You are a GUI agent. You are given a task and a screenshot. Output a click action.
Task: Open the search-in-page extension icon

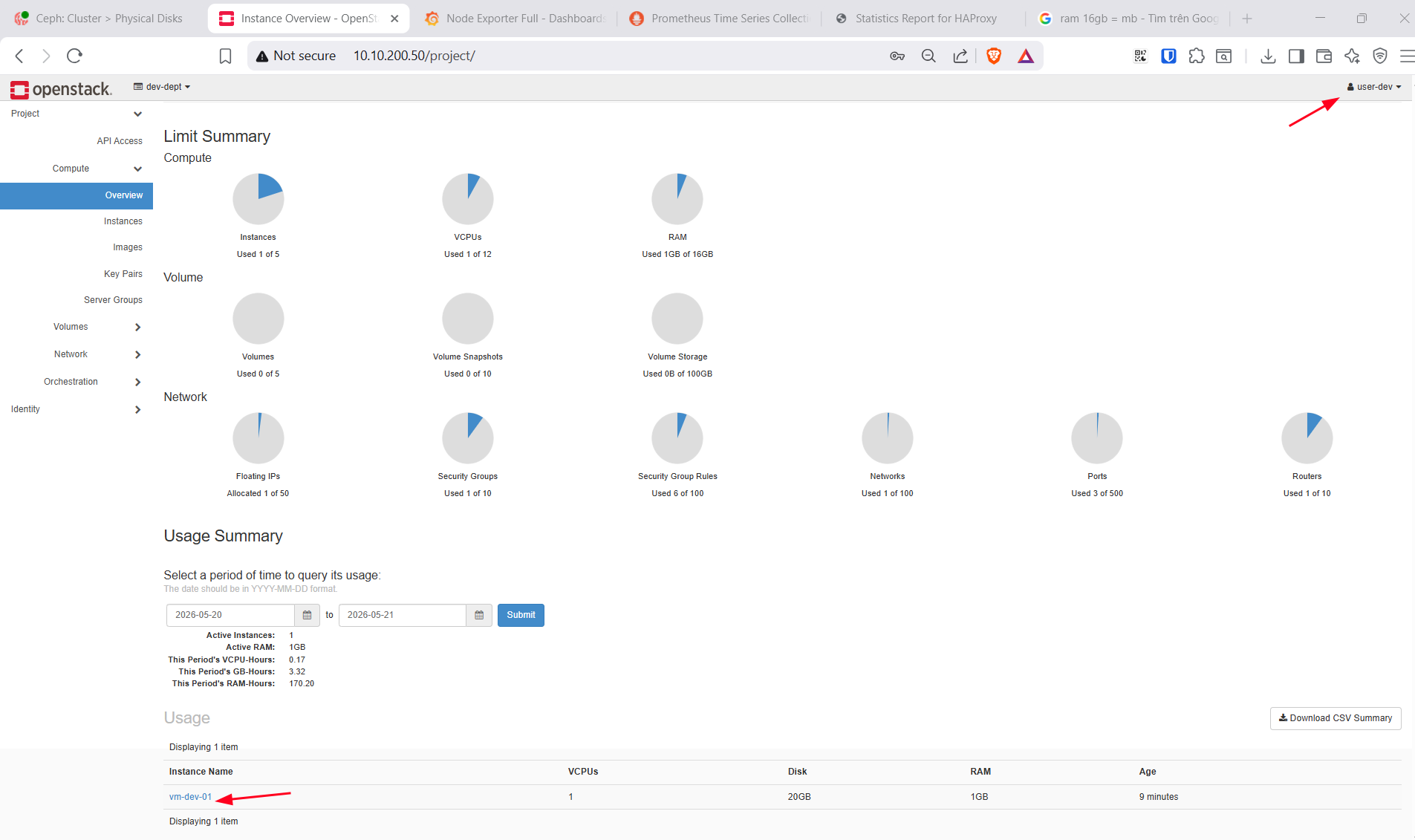(x=1224, y=56)
